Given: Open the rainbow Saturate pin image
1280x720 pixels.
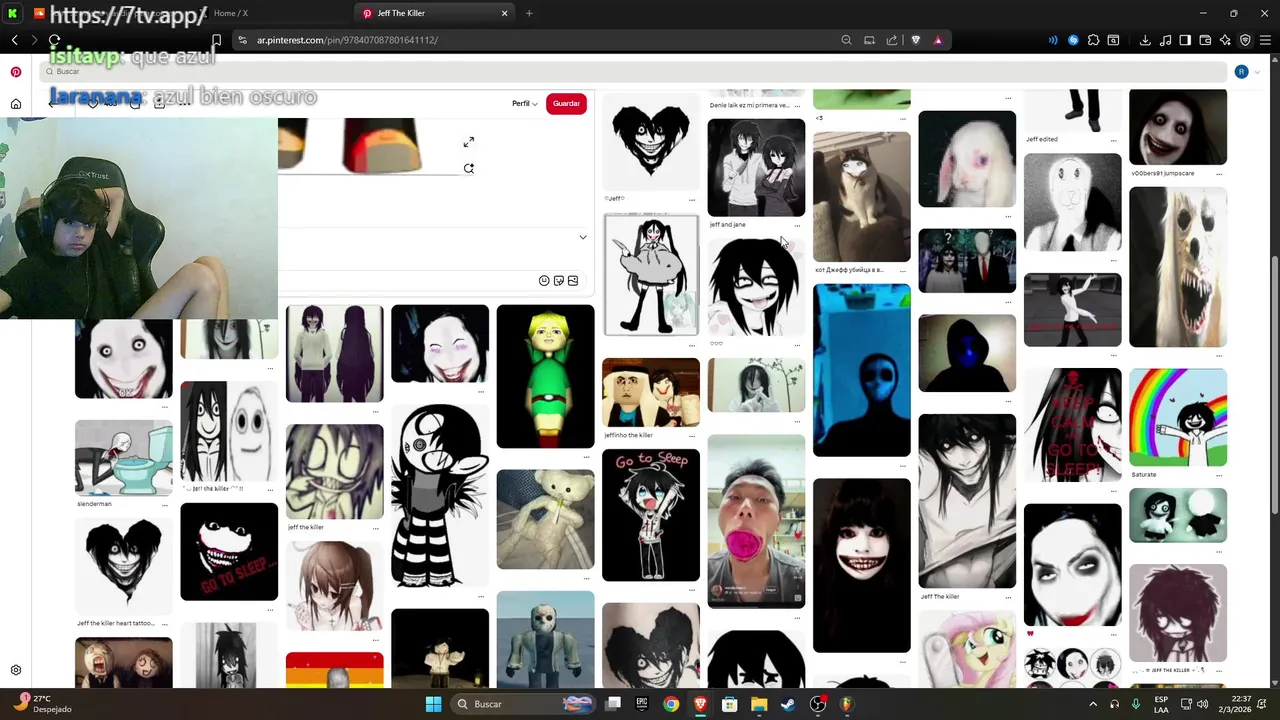Looking at the screenshot, I should click(x=1178, y=417).
